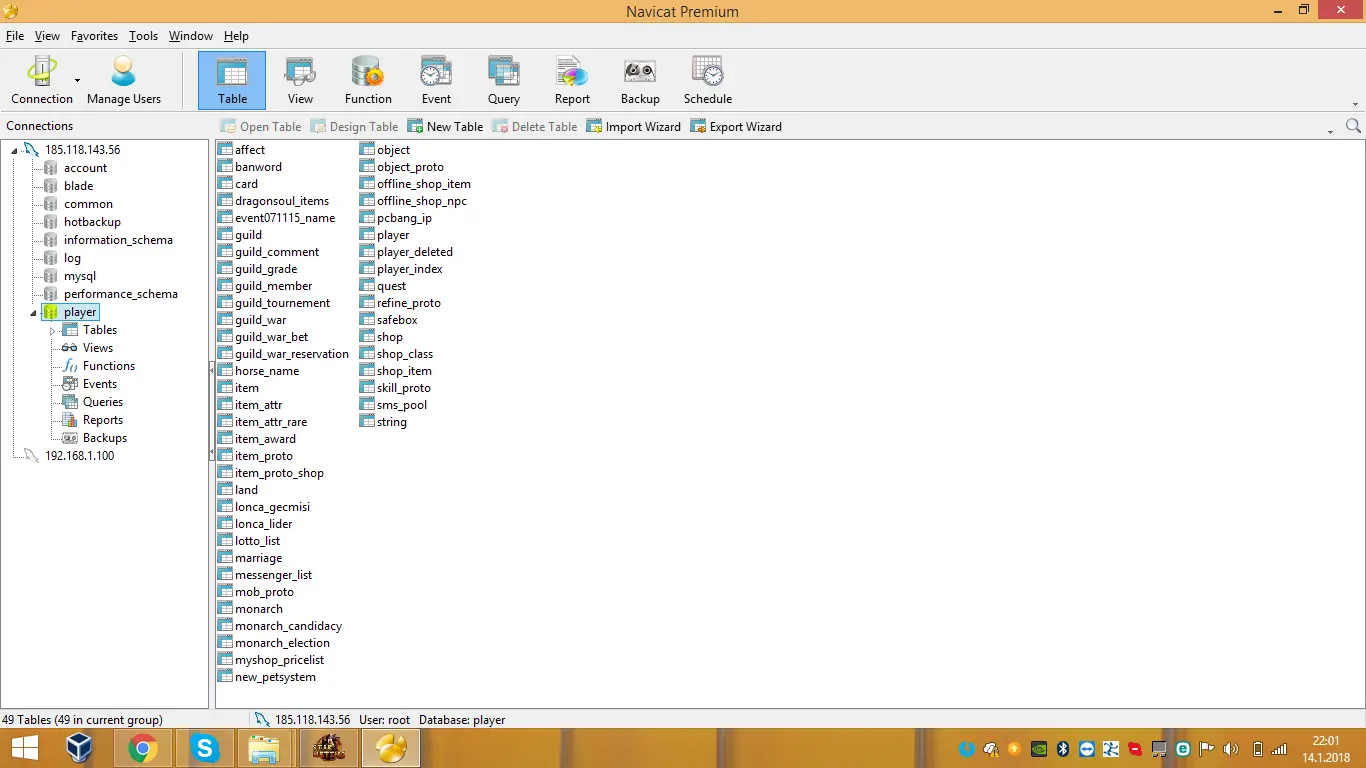Viewport: 1366px width, 768px height.
Task: Select the performance_schema database
Action: coord(120,294)
